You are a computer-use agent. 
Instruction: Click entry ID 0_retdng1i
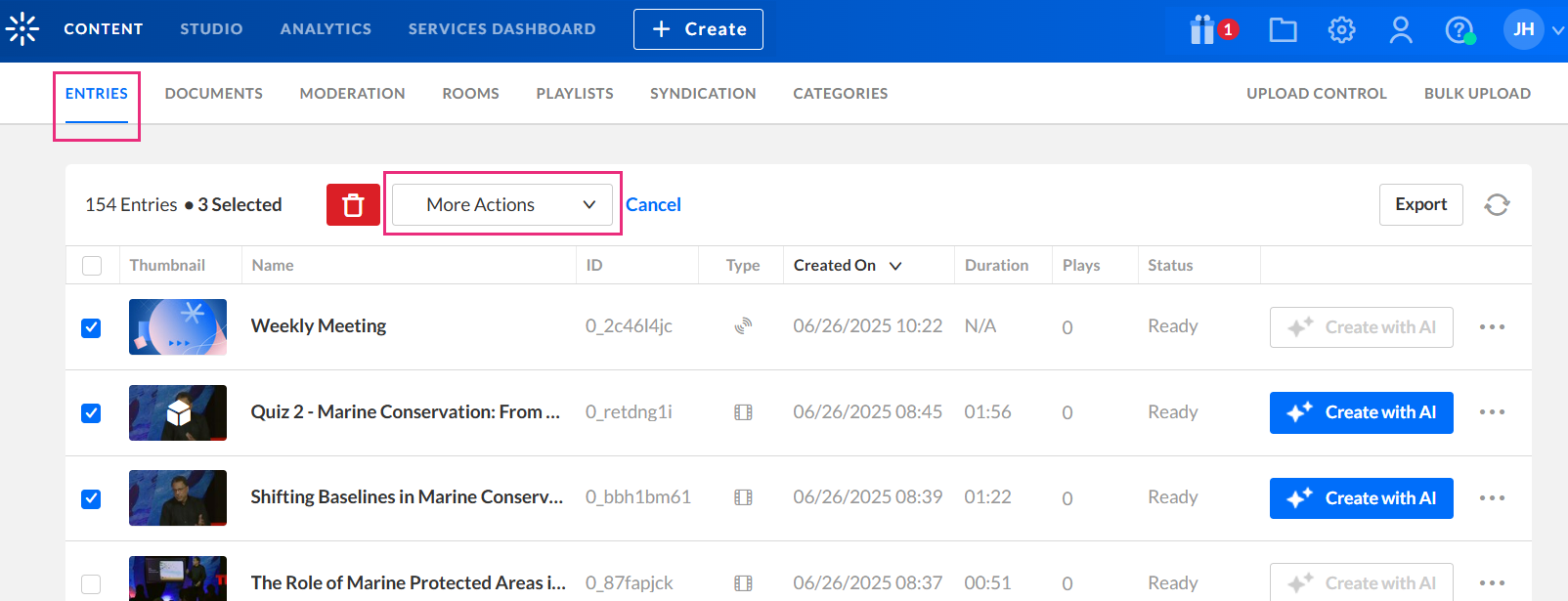(x=630, y=412)
